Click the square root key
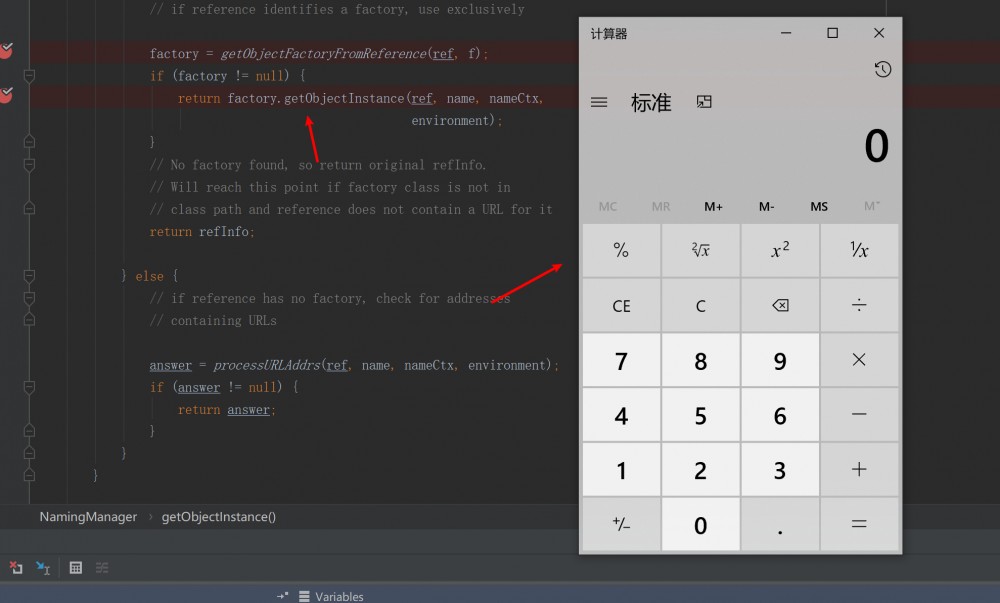 pyautogui.click(x=700, y=250)
